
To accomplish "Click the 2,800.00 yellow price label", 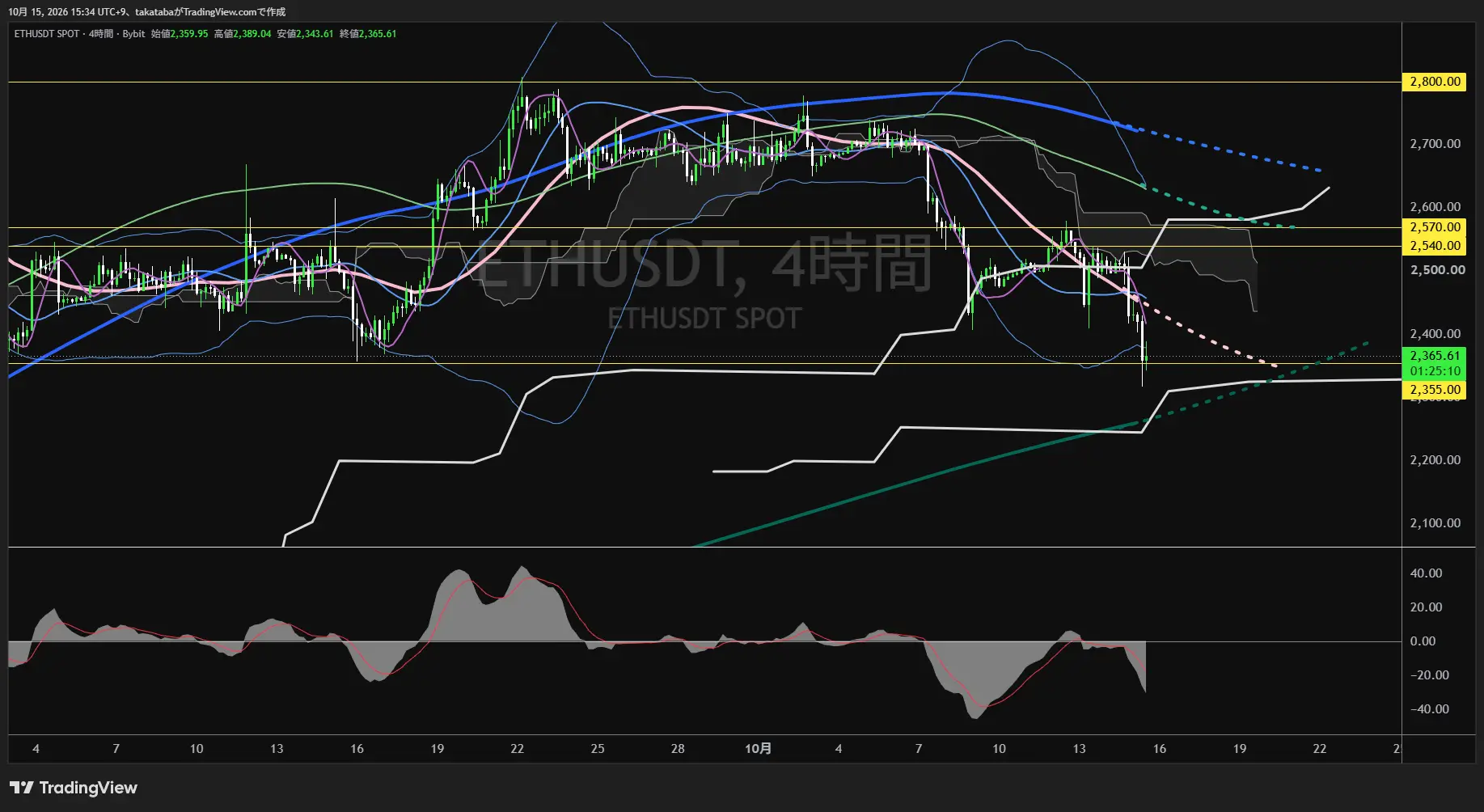I will pos(1435,82).
